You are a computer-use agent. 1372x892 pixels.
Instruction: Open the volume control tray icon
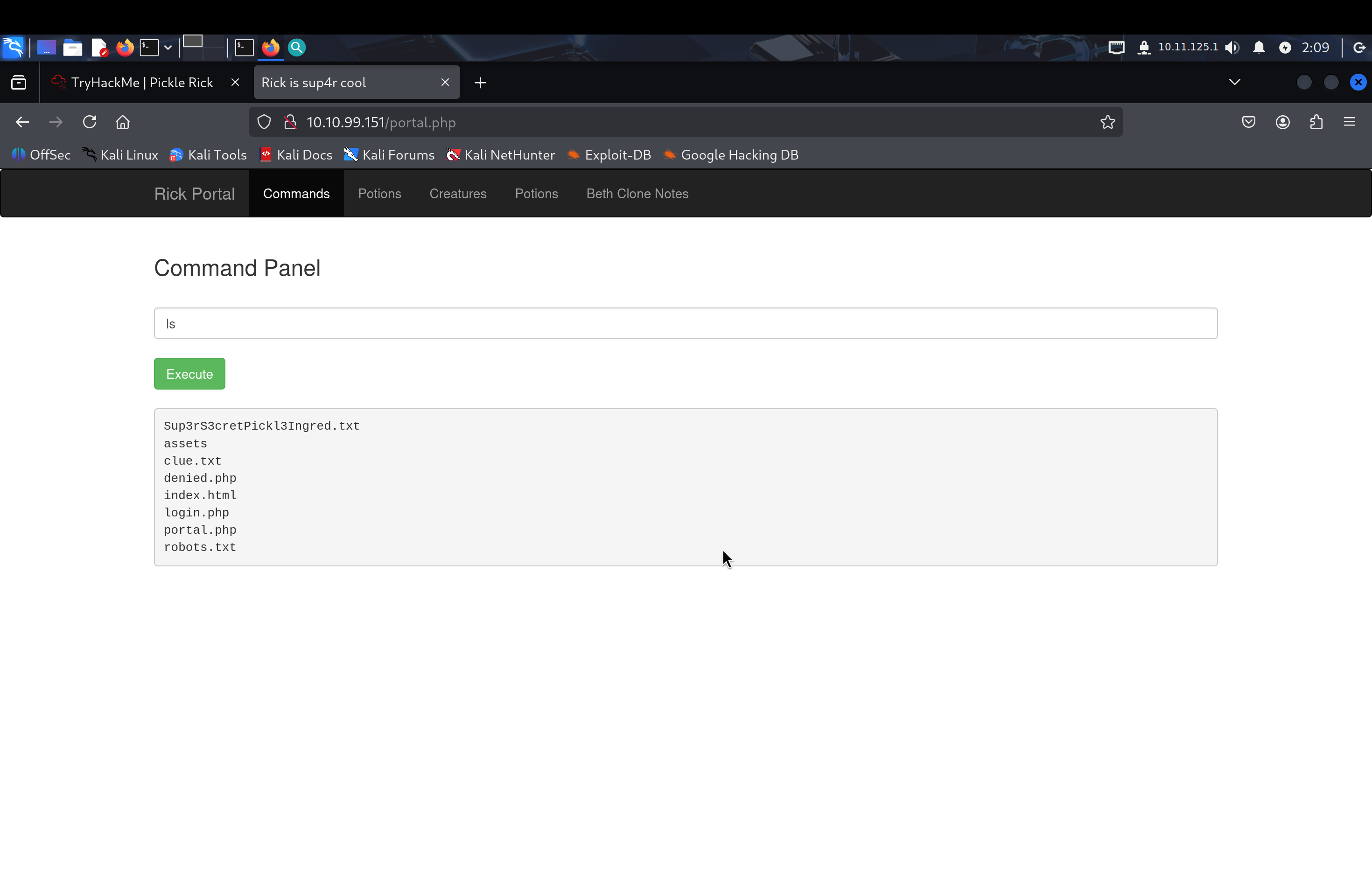[1232, 47]
